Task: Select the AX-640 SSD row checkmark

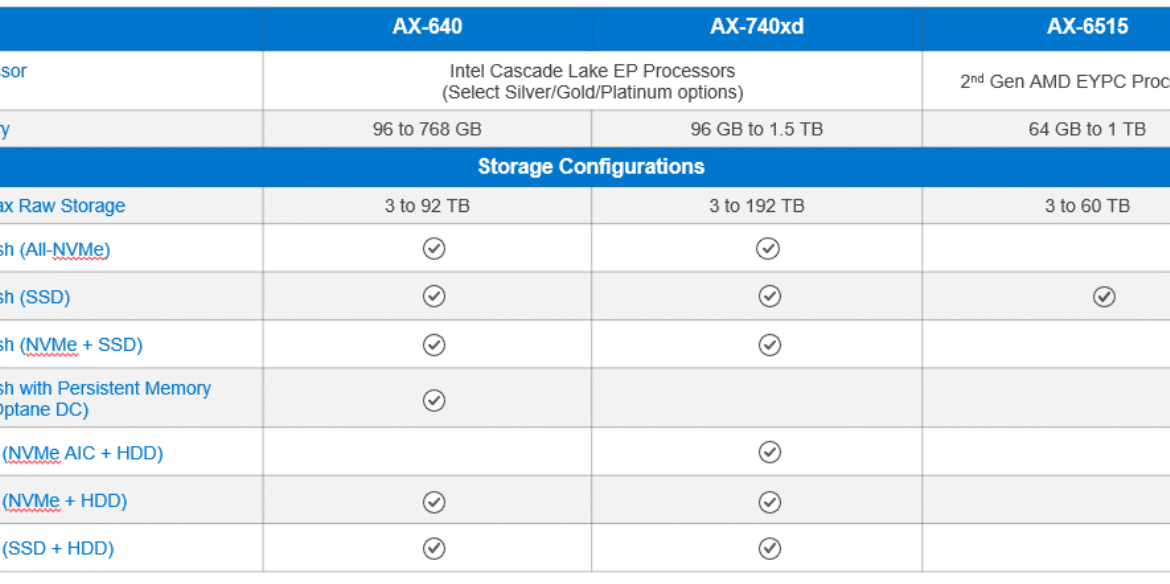Action: click(x=434, y=297)
